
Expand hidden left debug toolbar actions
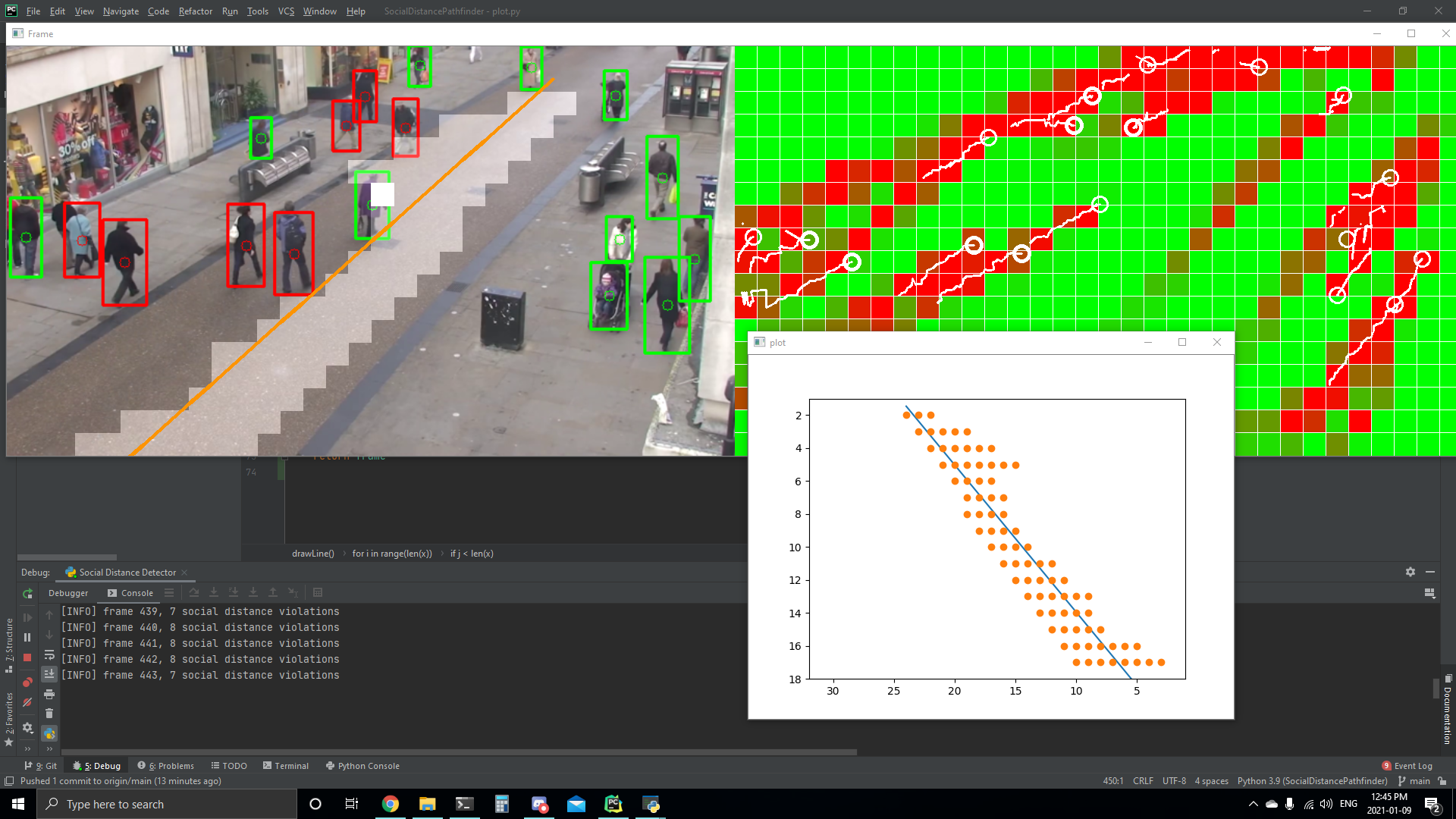(x=27, y=748)
